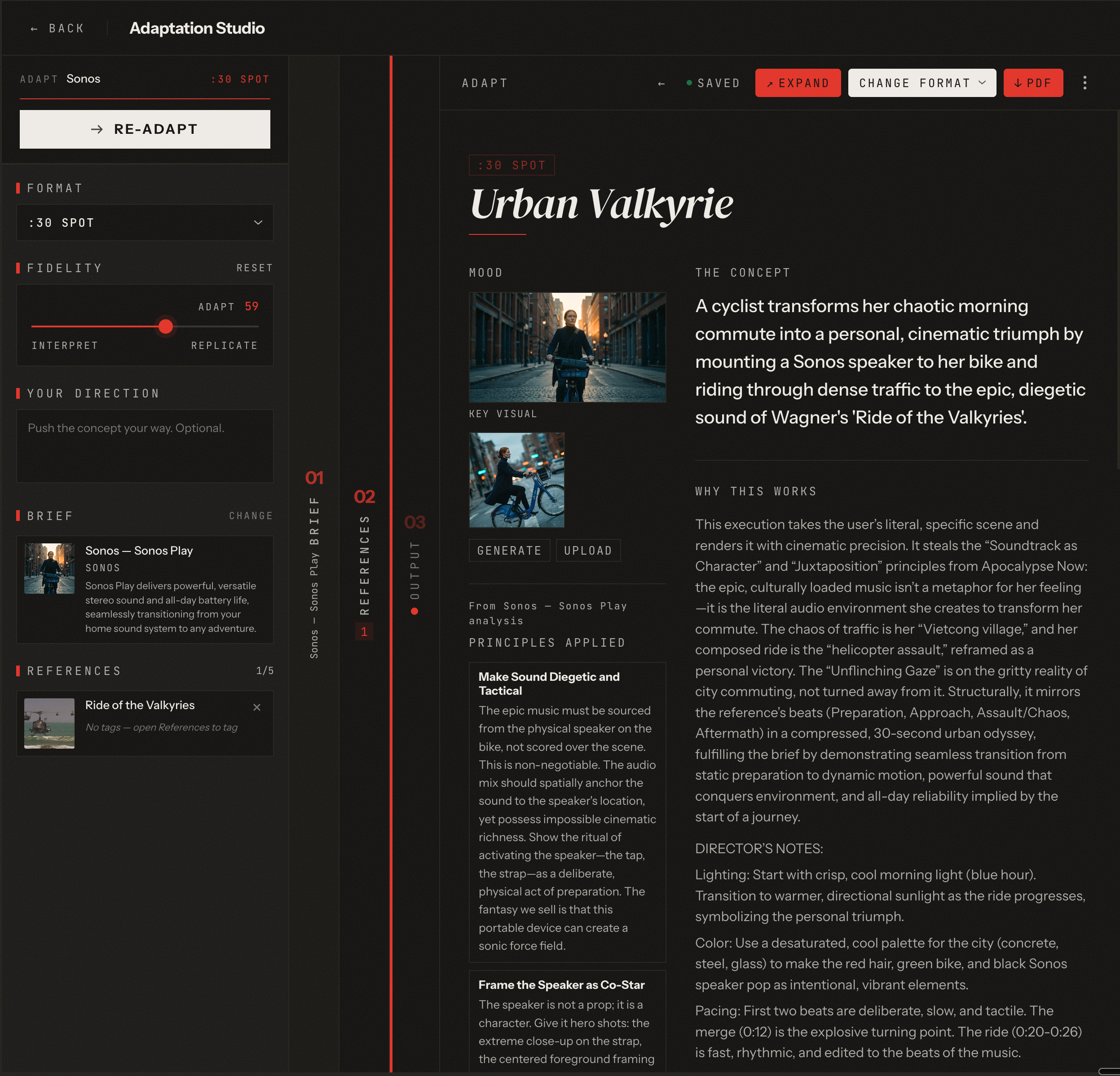Open the Sonos Play brief card thumbnail
This screenshot has height=1076, width=1120.
click(x=49, y=569)
